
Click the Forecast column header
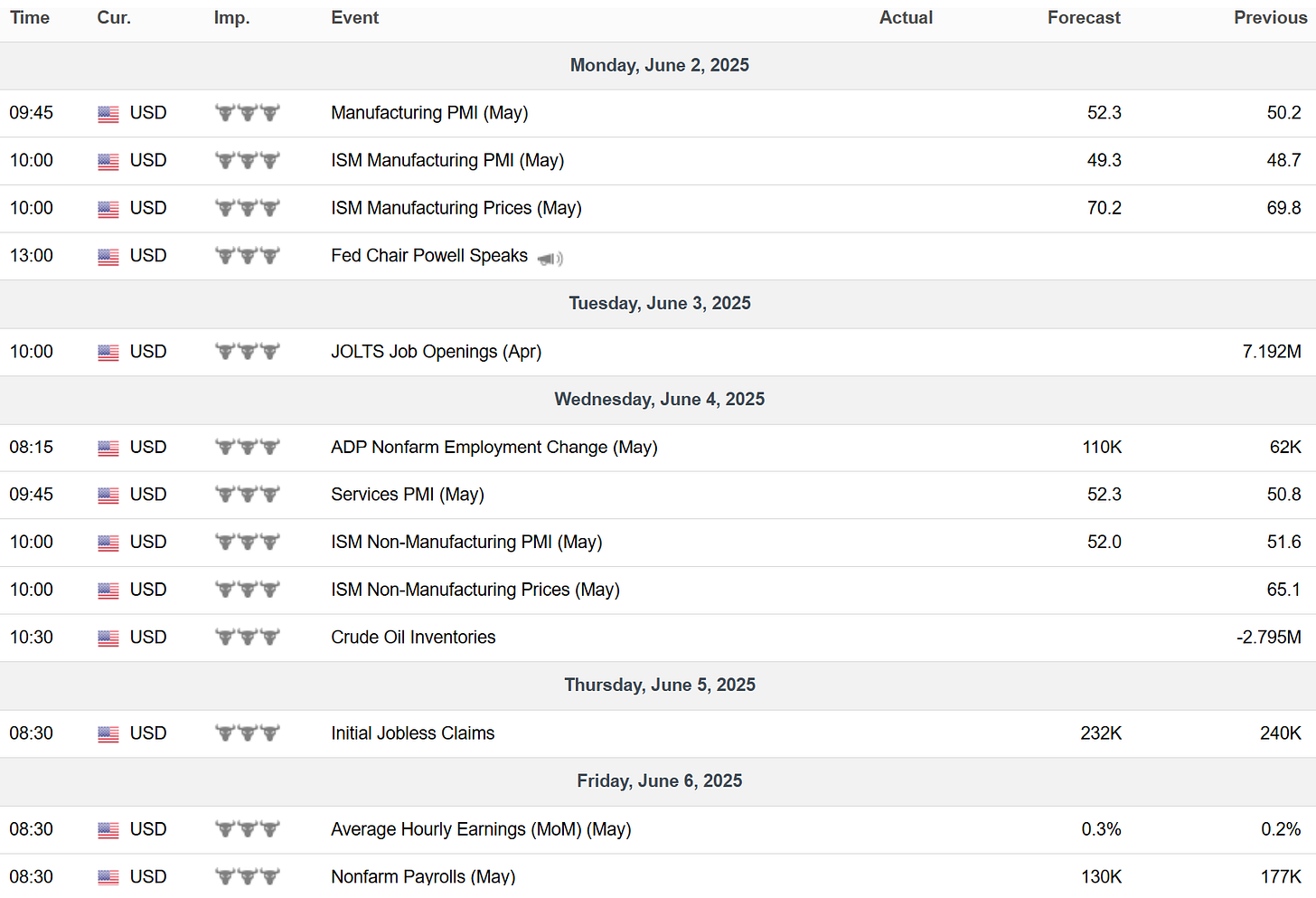click(x=1084, y=18)
